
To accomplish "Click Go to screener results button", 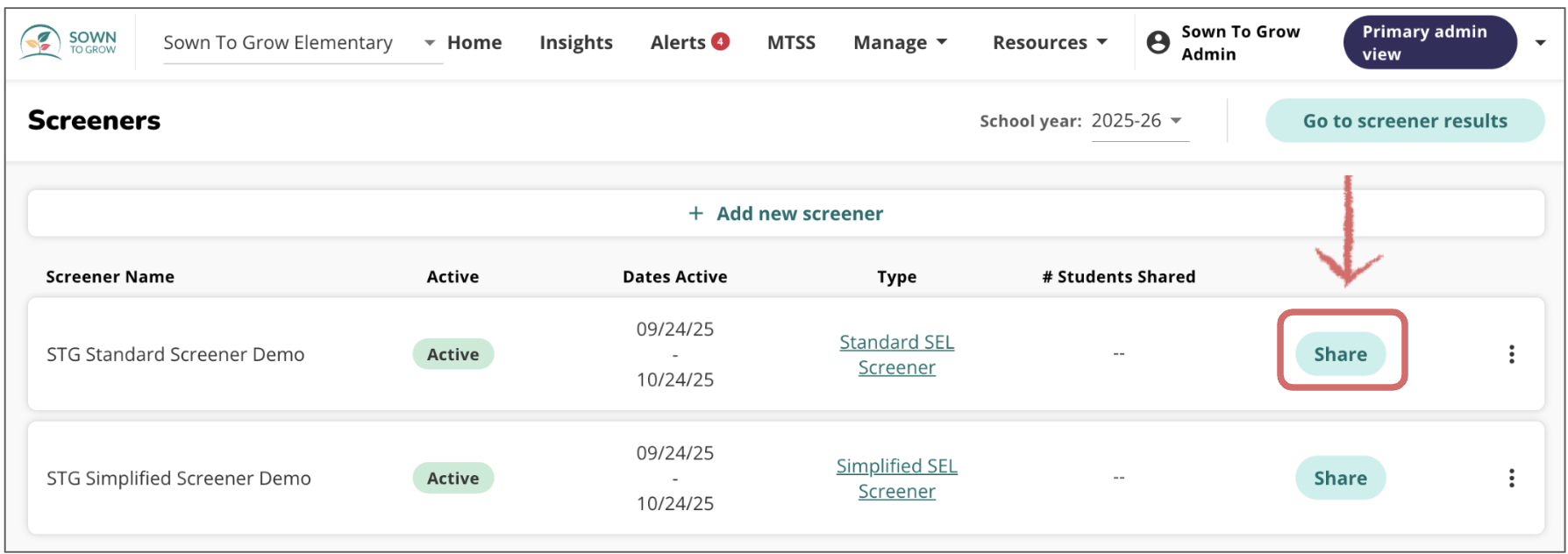I will (1404, 121).
